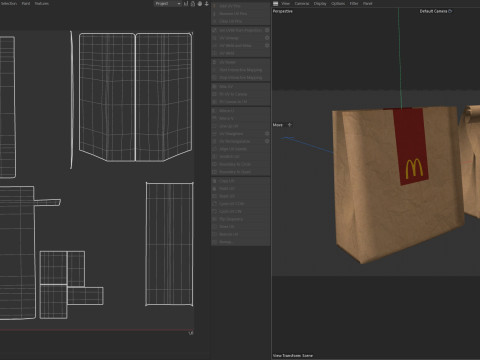Apply Mirror U to UVs
This screenshot has width=480, height=360.
(241, 111)
